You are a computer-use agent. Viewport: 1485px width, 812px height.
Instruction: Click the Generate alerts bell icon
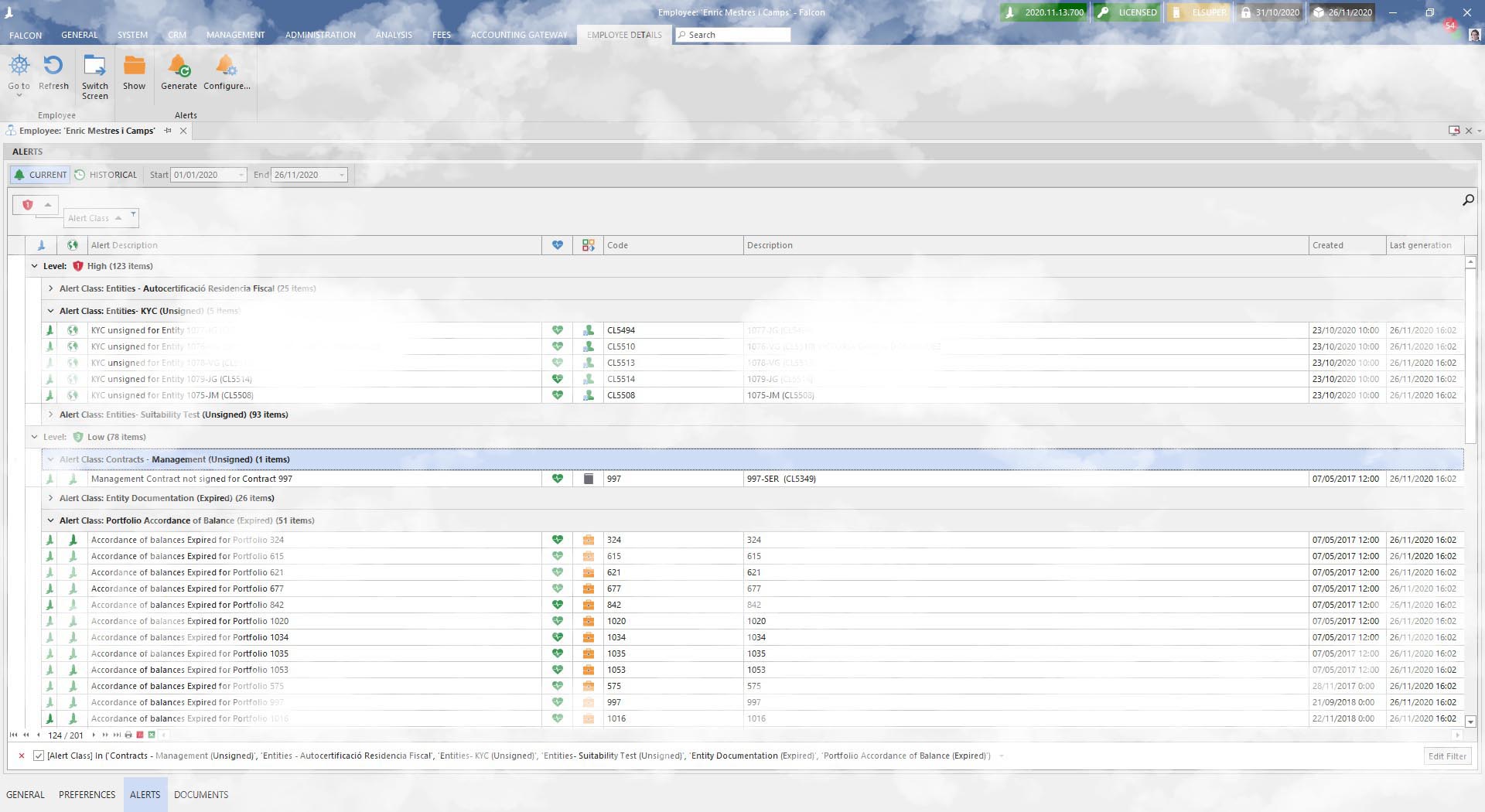(179, 67)
